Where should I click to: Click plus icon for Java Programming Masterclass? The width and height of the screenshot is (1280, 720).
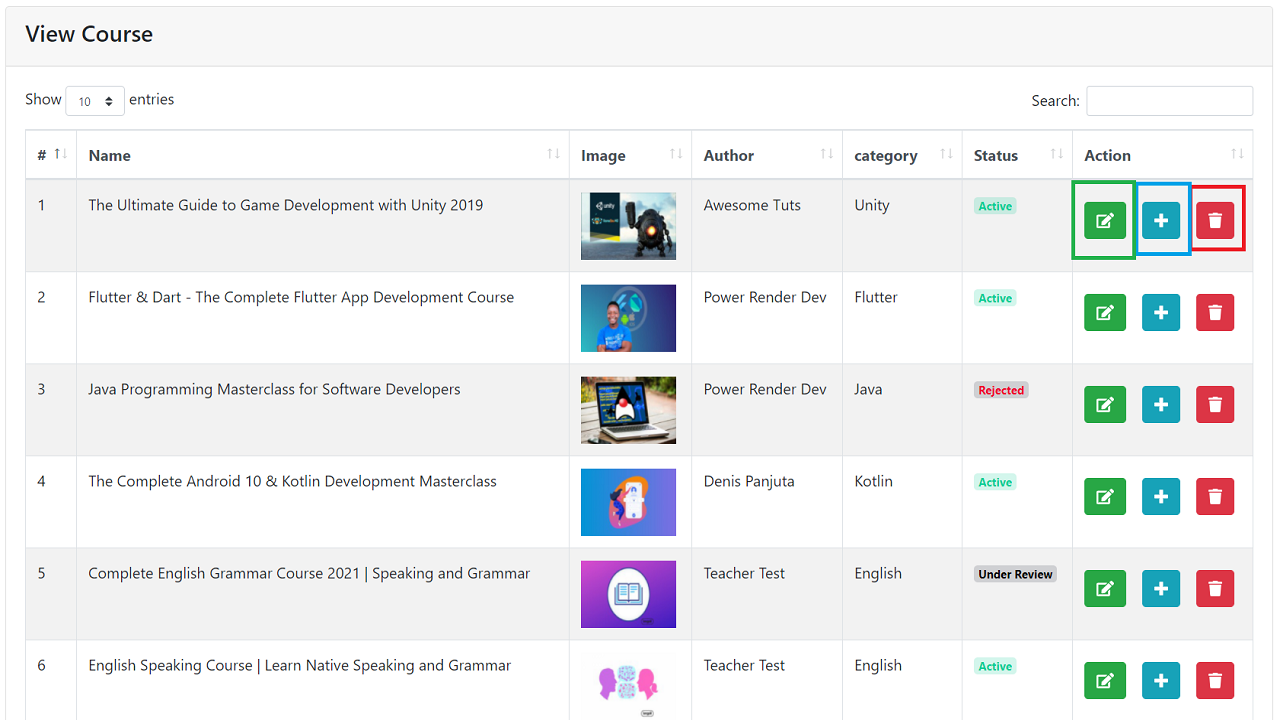coord(1161,405)
